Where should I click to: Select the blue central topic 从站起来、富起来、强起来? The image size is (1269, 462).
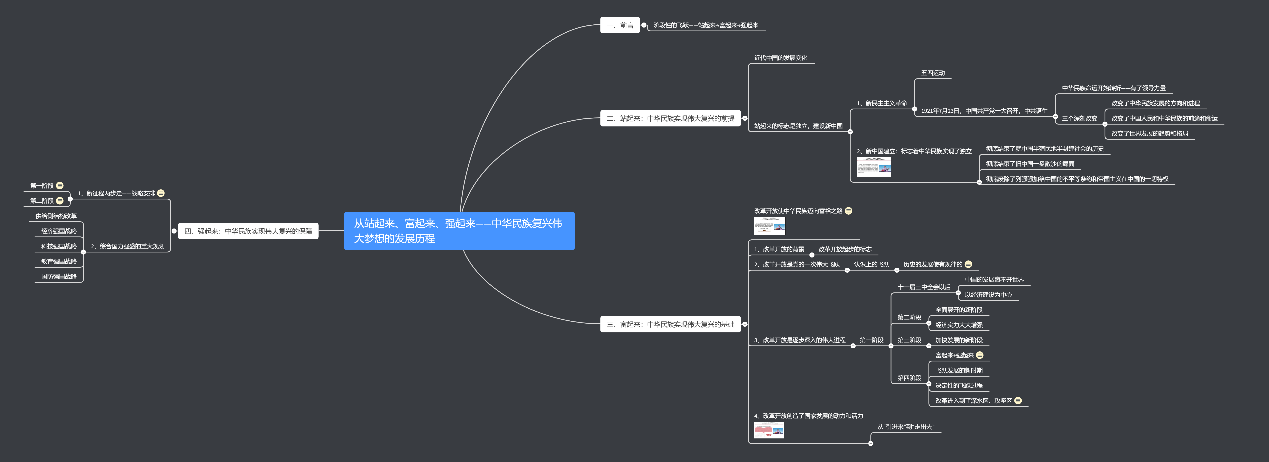[459, 231]
